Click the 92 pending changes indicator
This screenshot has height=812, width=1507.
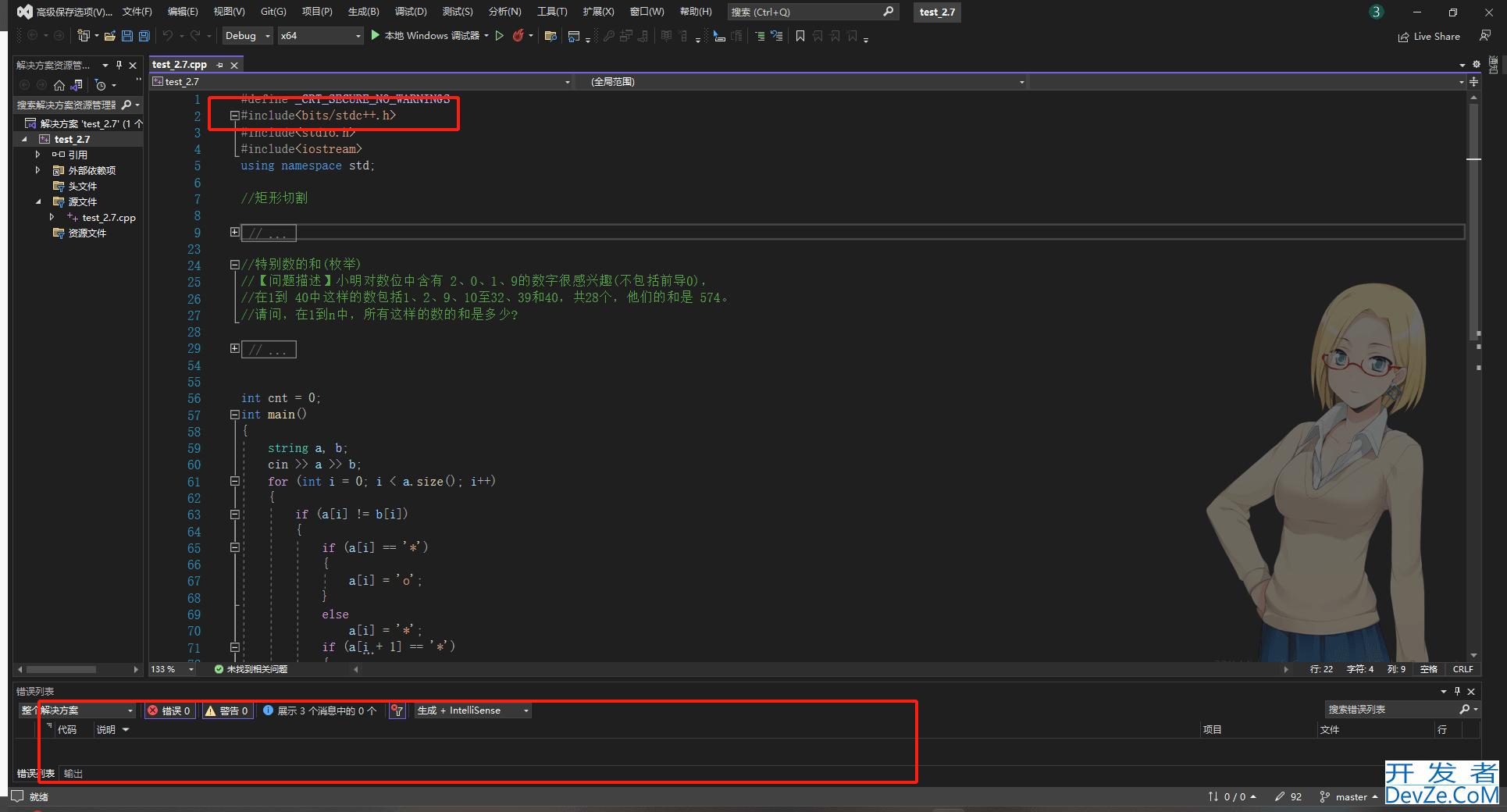1288,797
